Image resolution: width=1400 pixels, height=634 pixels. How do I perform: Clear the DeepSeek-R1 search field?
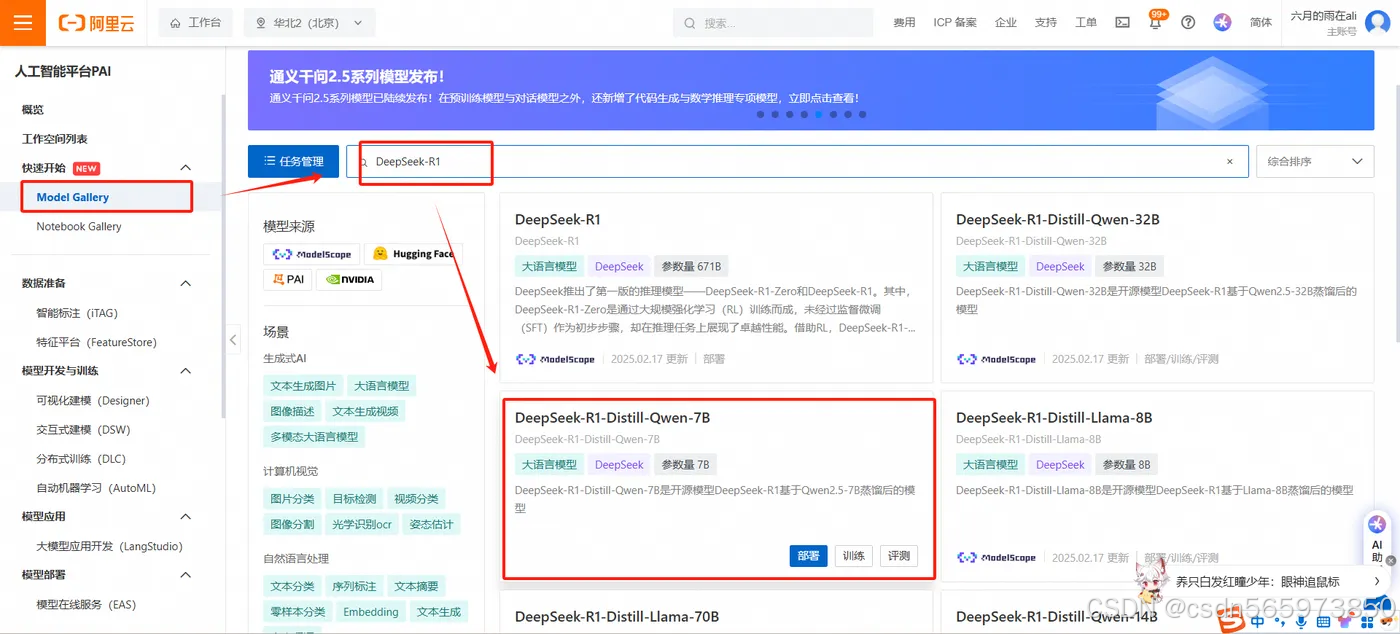1229,161
